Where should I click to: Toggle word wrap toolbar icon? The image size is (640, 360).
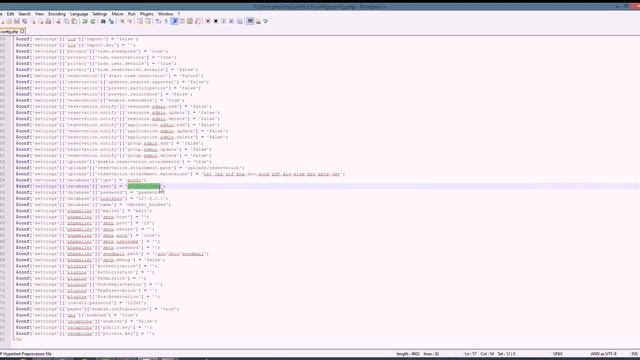(x=158, y=21)
